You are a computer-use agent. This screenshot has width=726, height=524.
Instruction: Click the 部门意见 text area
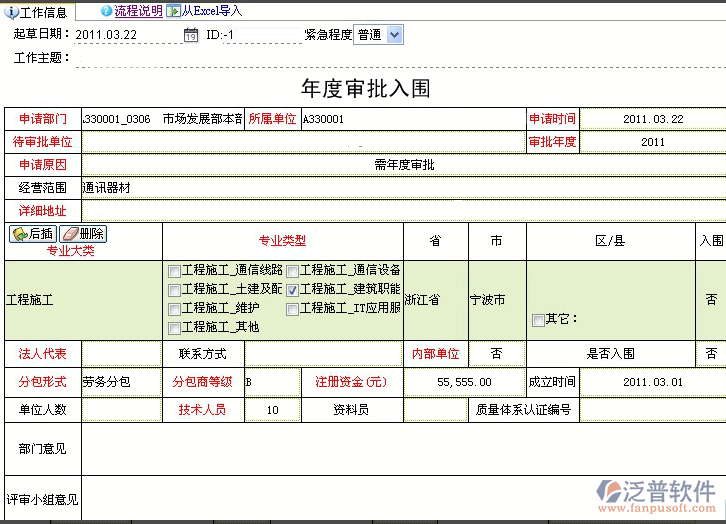click(x=400, y=448)
